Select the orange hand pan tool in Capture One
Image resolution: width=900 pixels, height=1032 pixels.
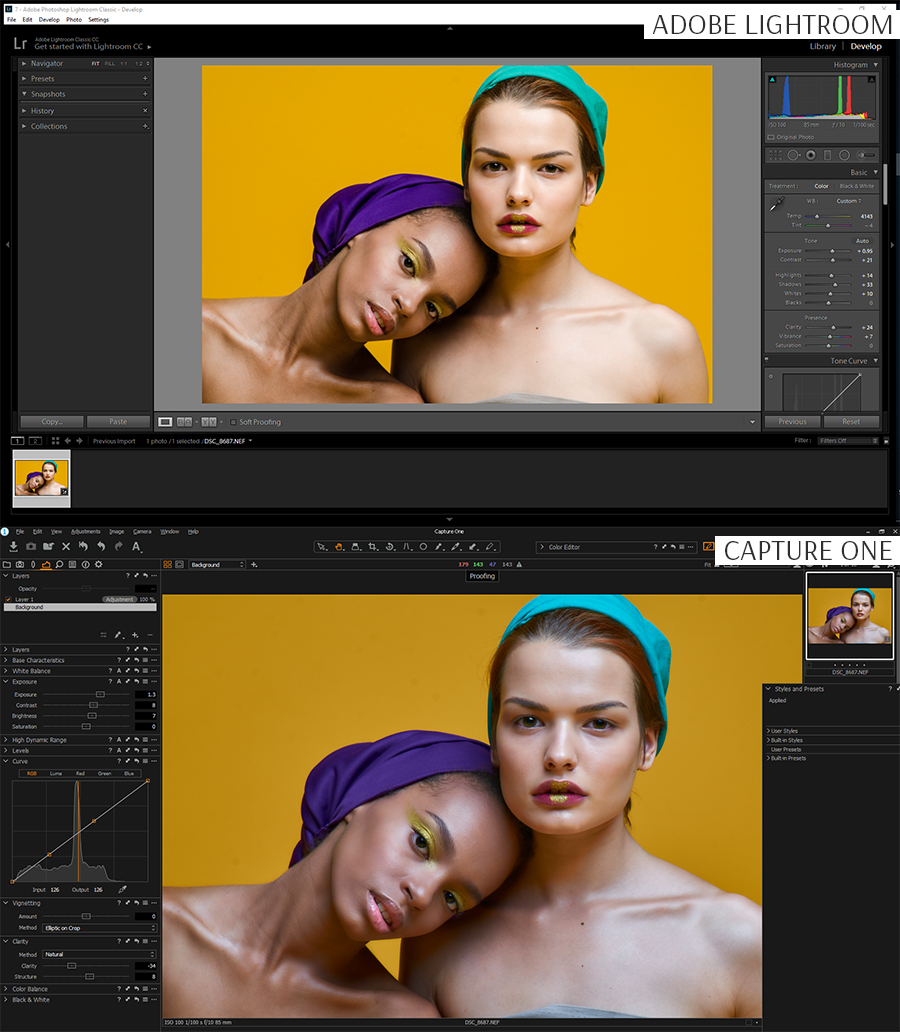339,547
